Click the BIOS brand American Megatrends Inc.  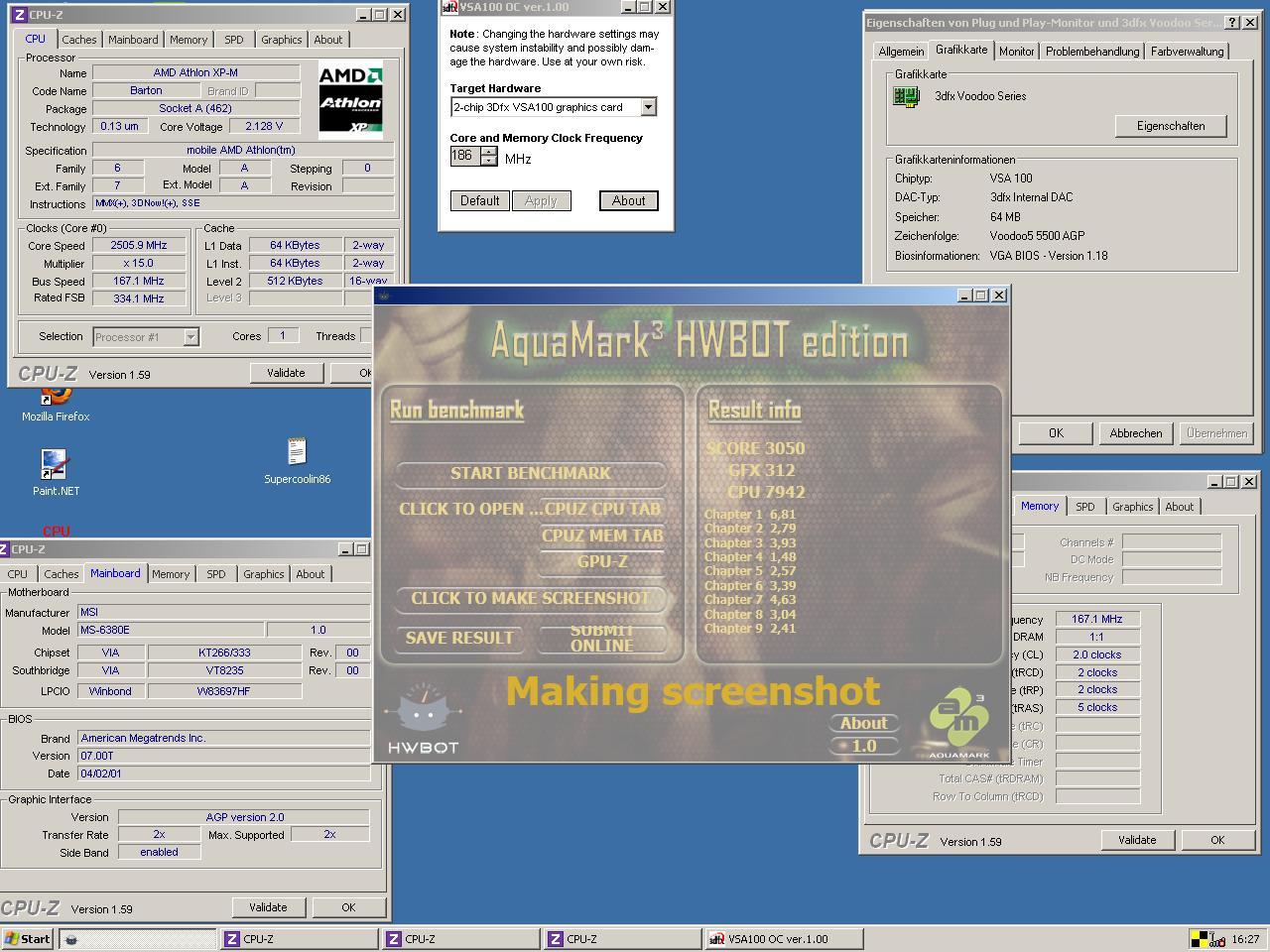point(225,738)
